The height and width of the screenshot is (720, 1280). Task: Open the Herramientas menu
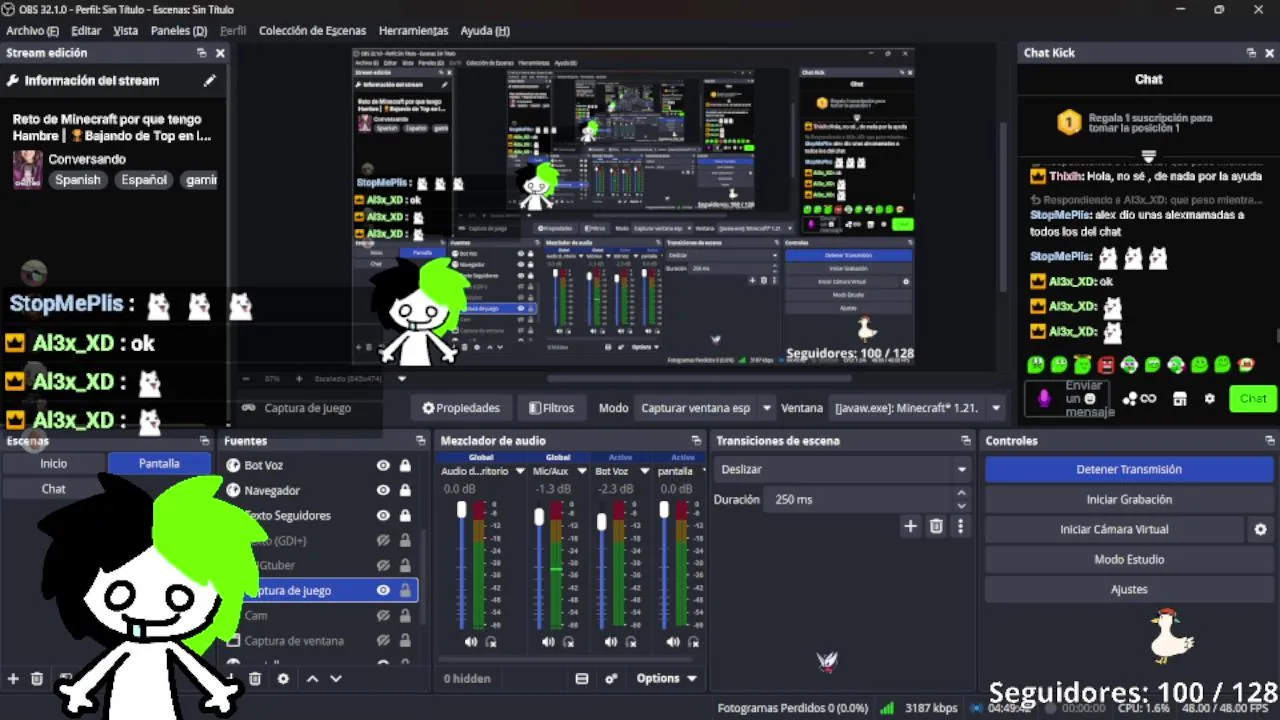point(414,31)
